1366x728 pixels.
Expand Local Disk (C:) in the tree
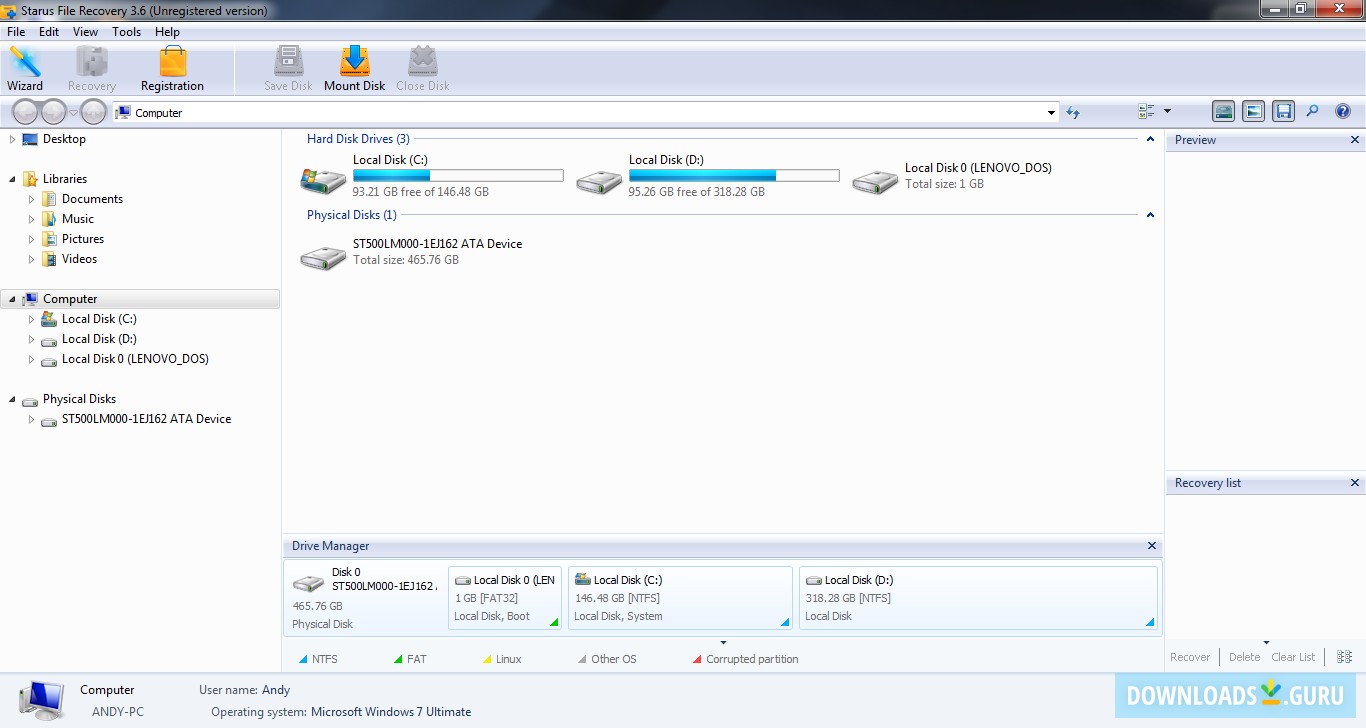click(x=32, y=319)
